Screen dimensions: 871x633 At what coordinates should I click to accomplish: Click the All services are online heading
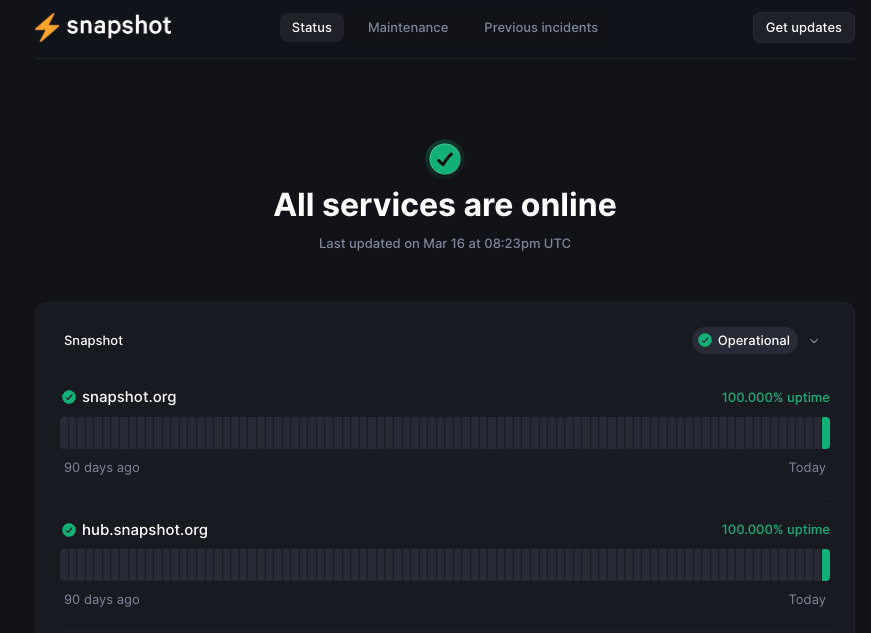tap(445, 205)
